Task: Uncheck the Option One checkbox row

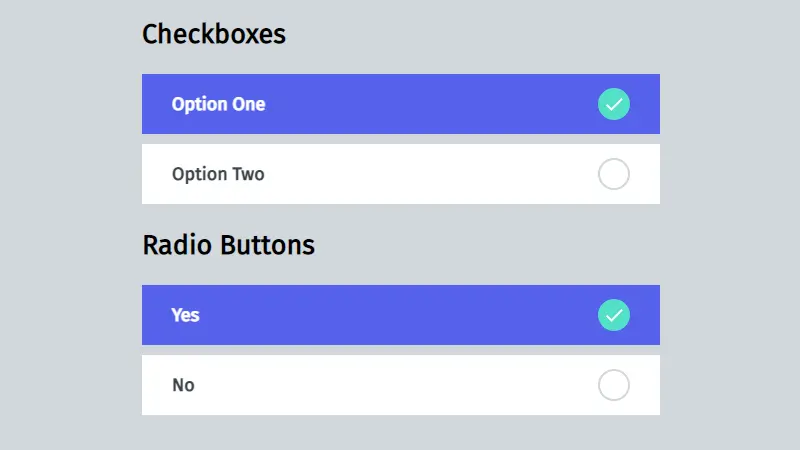Action: [x=401, y=104]
